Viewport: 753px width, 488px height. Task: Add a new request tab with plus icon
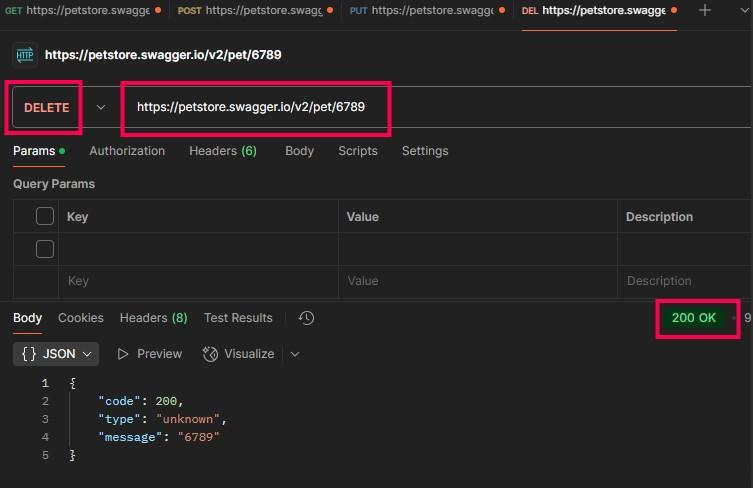[x=704, y=10]
